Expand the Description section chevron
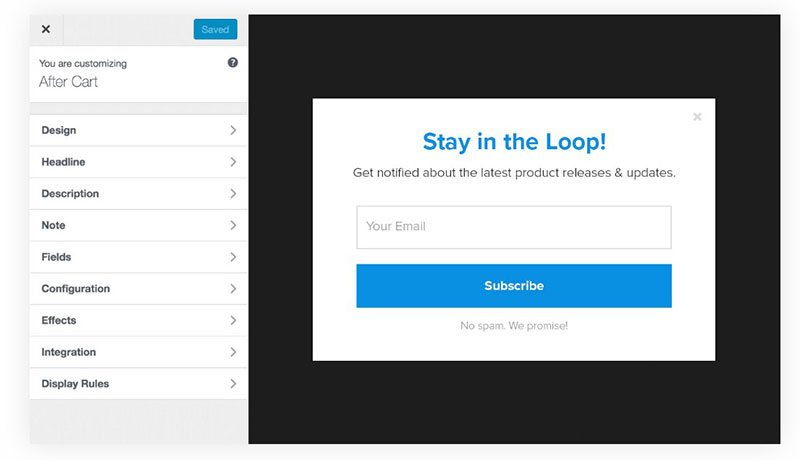Image resolution: width=800 pixels, height=460 pixels. click(x=233, y=194)
